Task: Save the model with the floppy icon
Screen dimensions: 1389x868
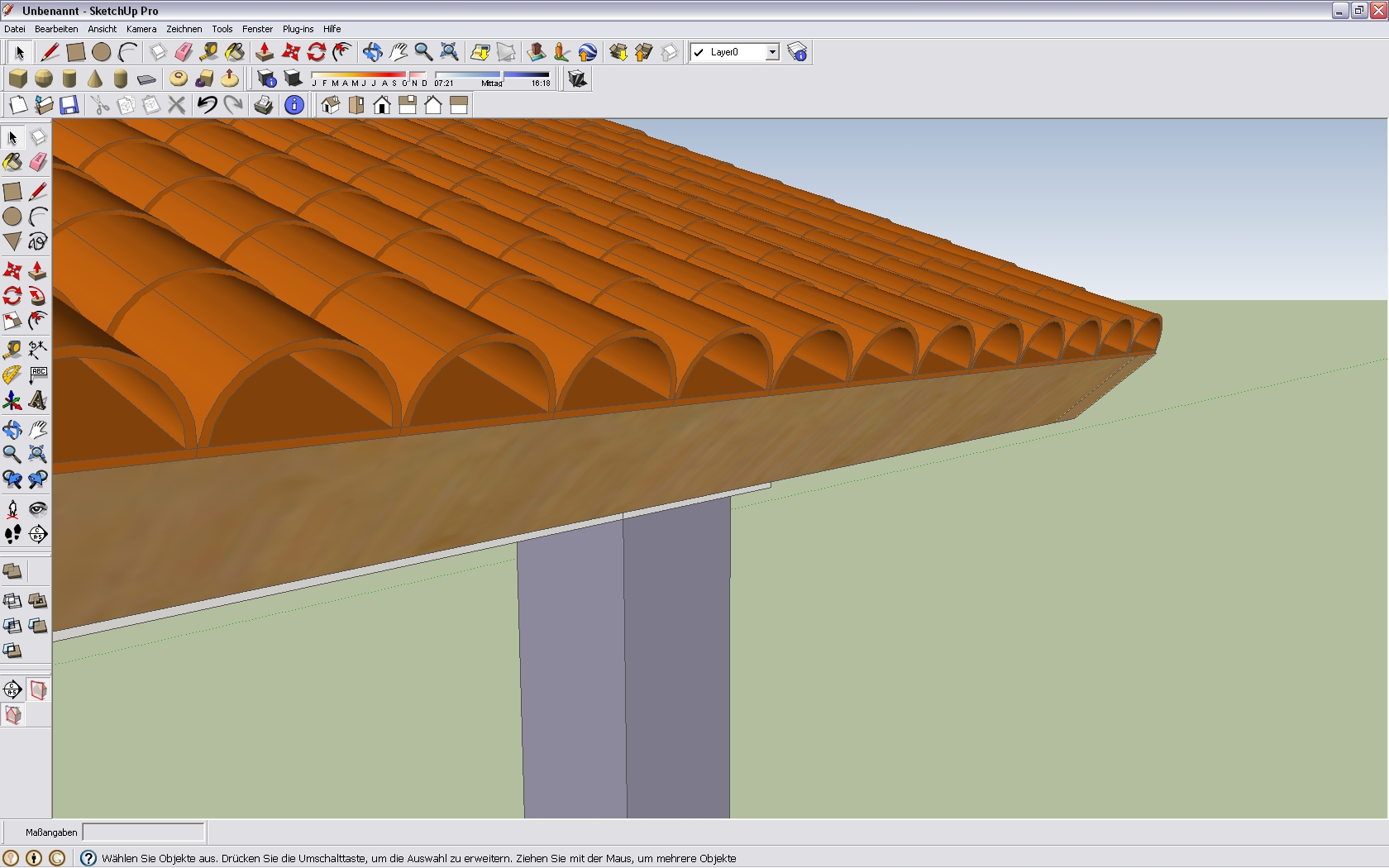Action: click(x=69, y=105)
